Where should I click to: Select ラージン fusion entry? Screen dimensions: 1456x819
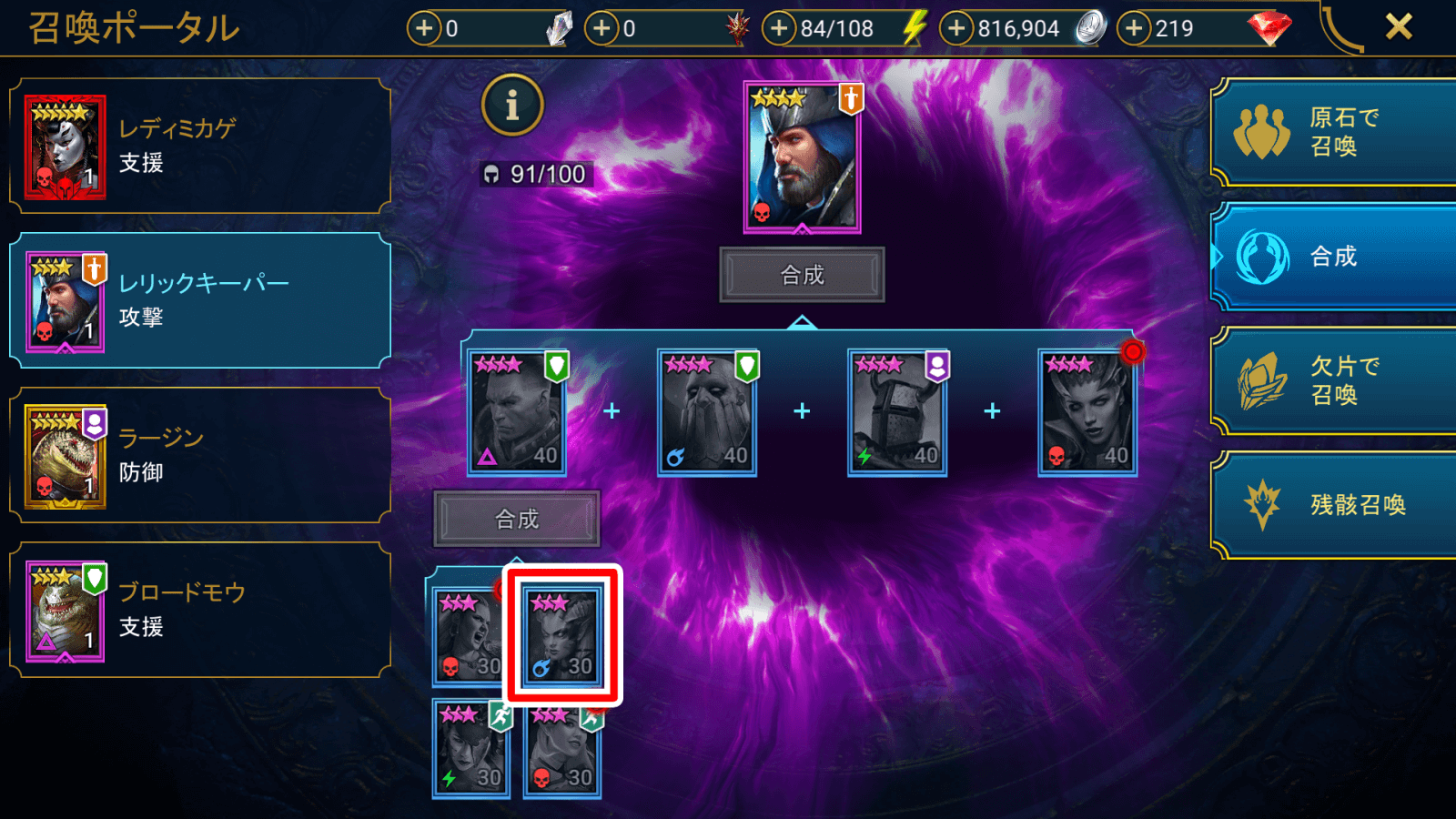(200, 455)
